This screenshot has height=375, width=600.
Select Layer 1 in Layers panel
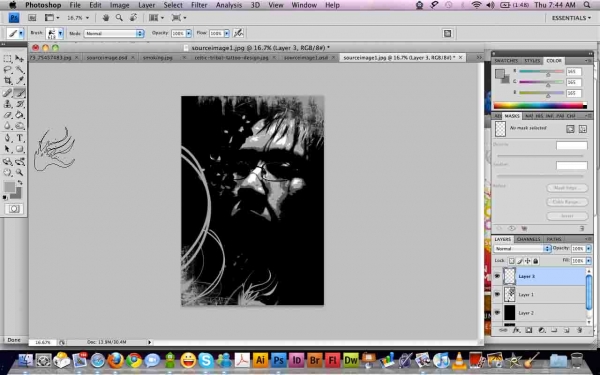tap(544, 294)
